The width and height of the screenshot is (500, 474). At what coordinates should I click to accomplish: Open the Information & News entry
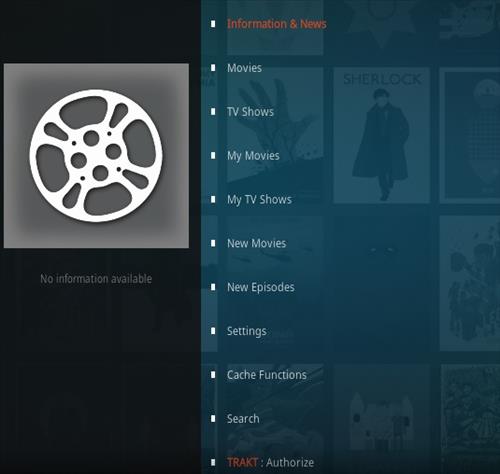point(277,24)
